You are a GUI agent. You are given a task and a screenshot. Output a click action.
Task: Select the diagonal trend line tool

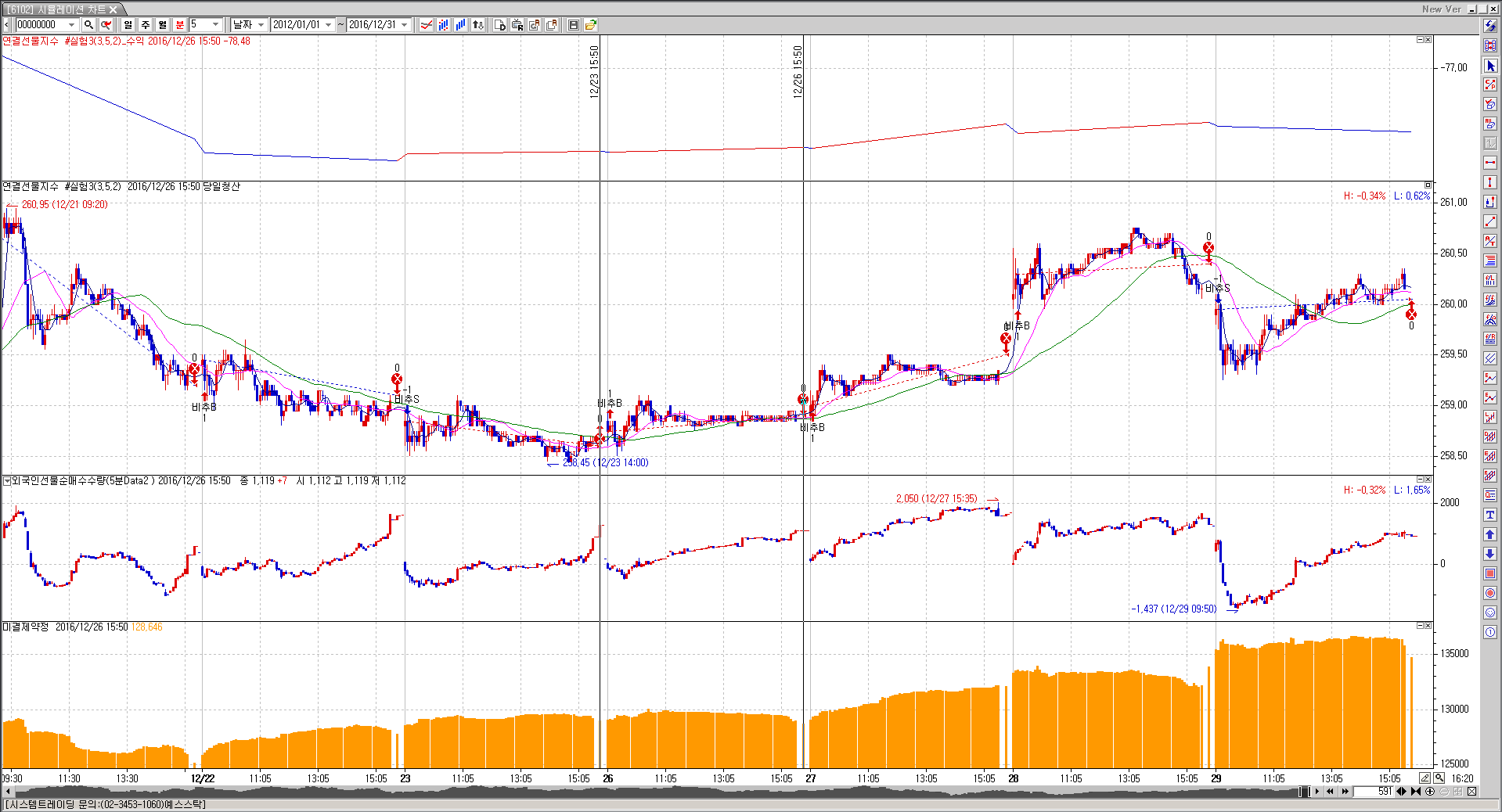(1490, 221)
